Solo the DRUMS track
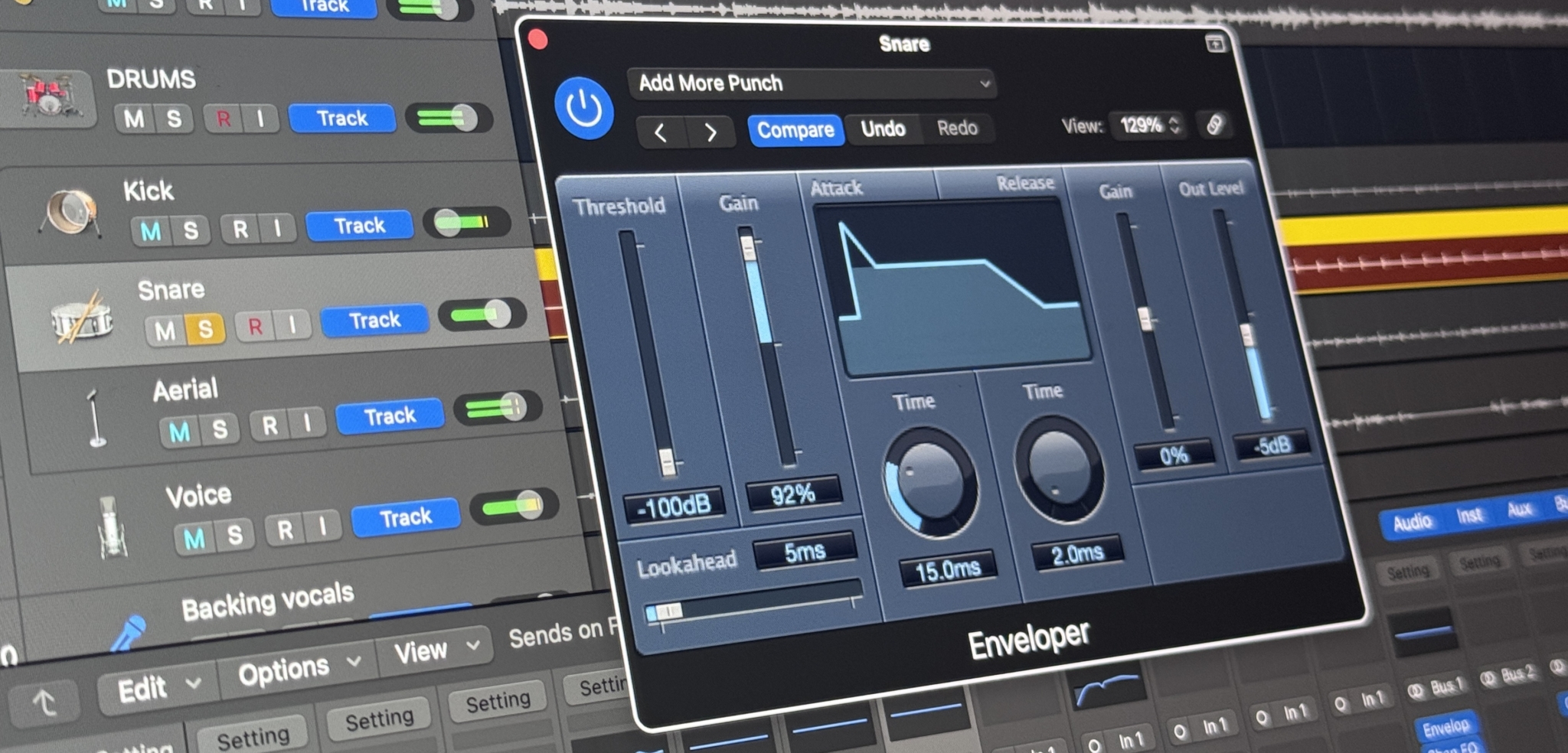 pyautogui.click(x=174, y=119)
